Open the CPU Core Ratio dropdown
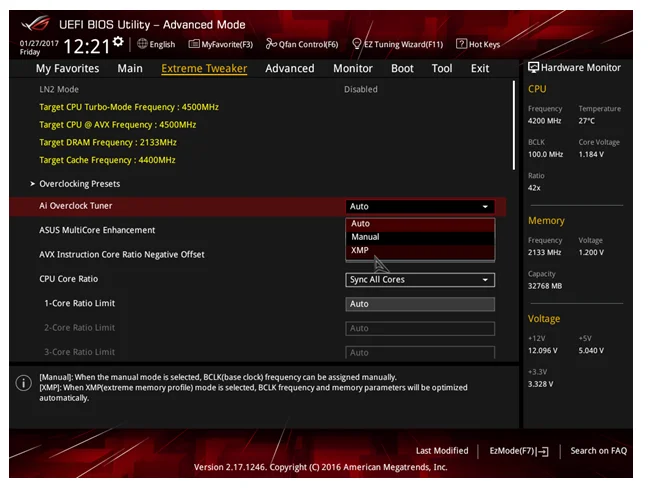The height and width of the screenshot is (489, 651). click(420, 280)
